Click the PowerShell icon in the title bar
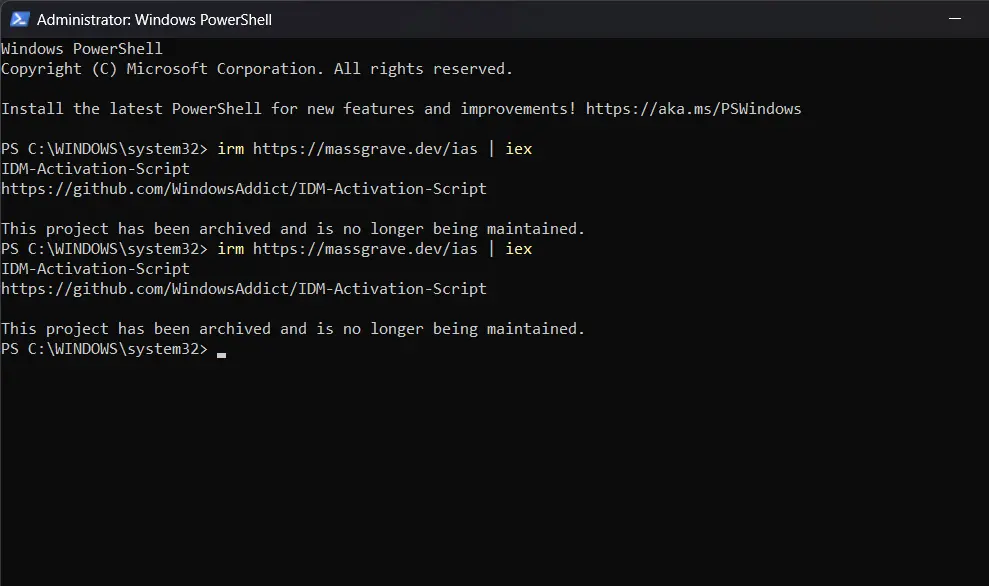989x586 pixels. coord(20,20)
